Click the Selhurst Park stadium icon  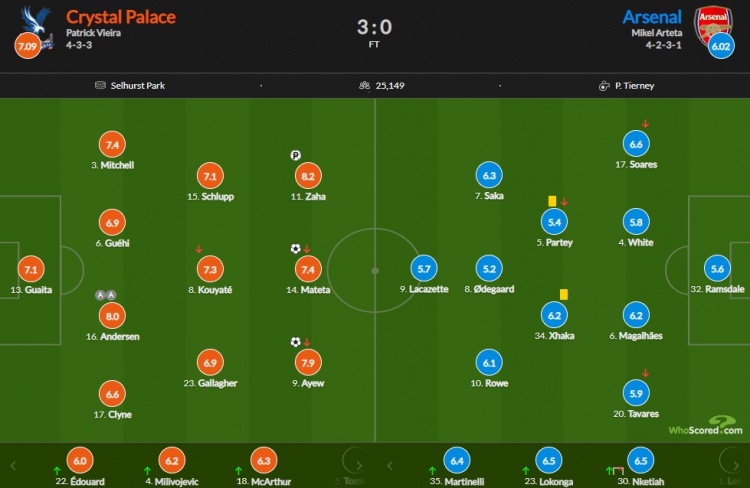click(100, 85)
